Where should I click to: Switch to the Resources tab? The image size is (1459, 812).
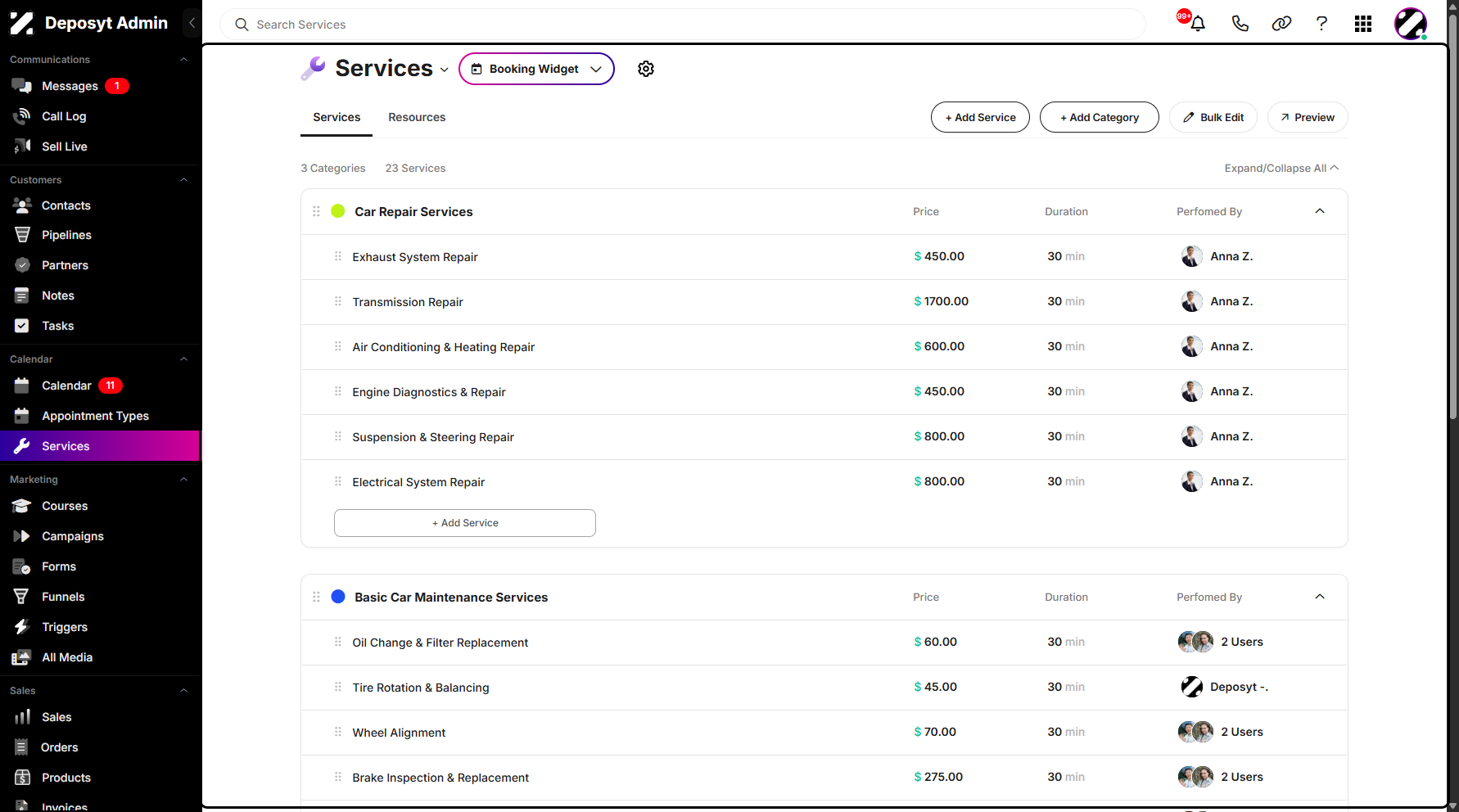[417, 117]
